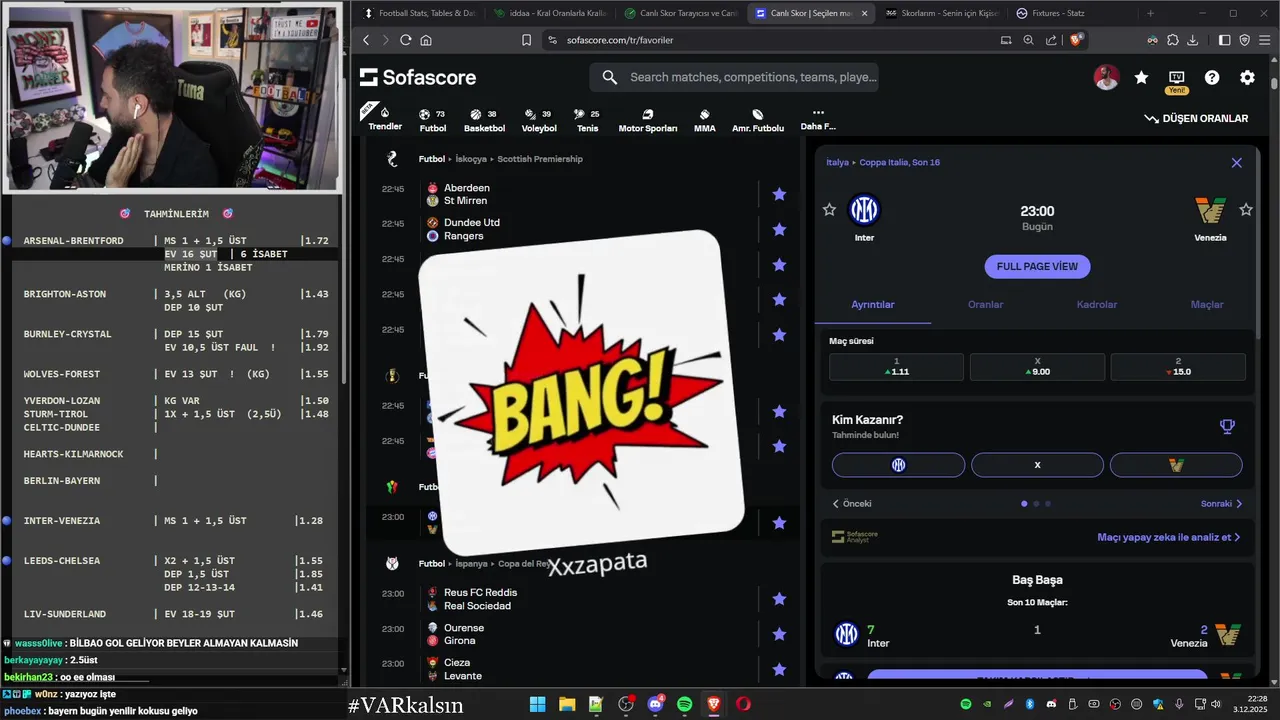Screen dimensions: 1280x720
Task: Vote draw X in Kim Kazanır
Action: tap(1037, 465)
